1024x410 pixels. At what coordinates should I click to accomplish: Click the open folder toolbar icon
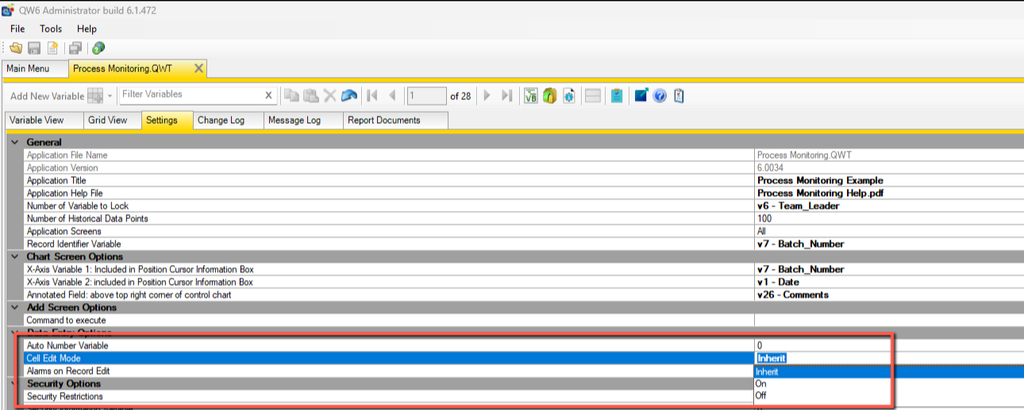[16, 48]
